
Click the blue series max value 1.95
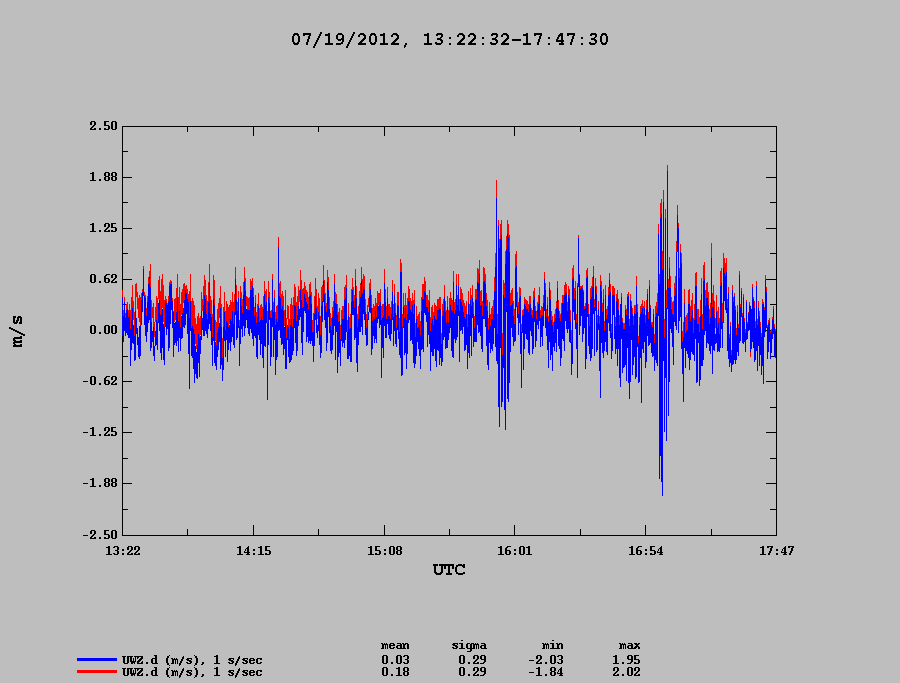[x=626, y=660]
